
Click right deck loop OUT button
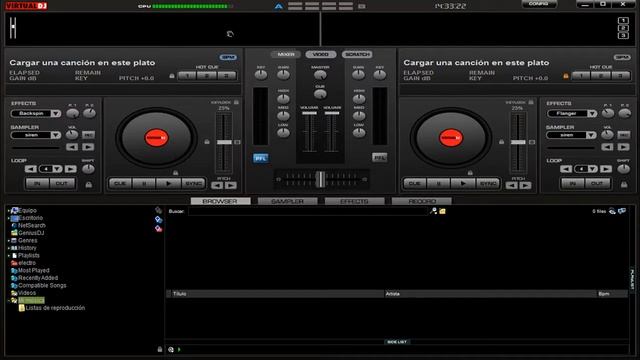597,184
